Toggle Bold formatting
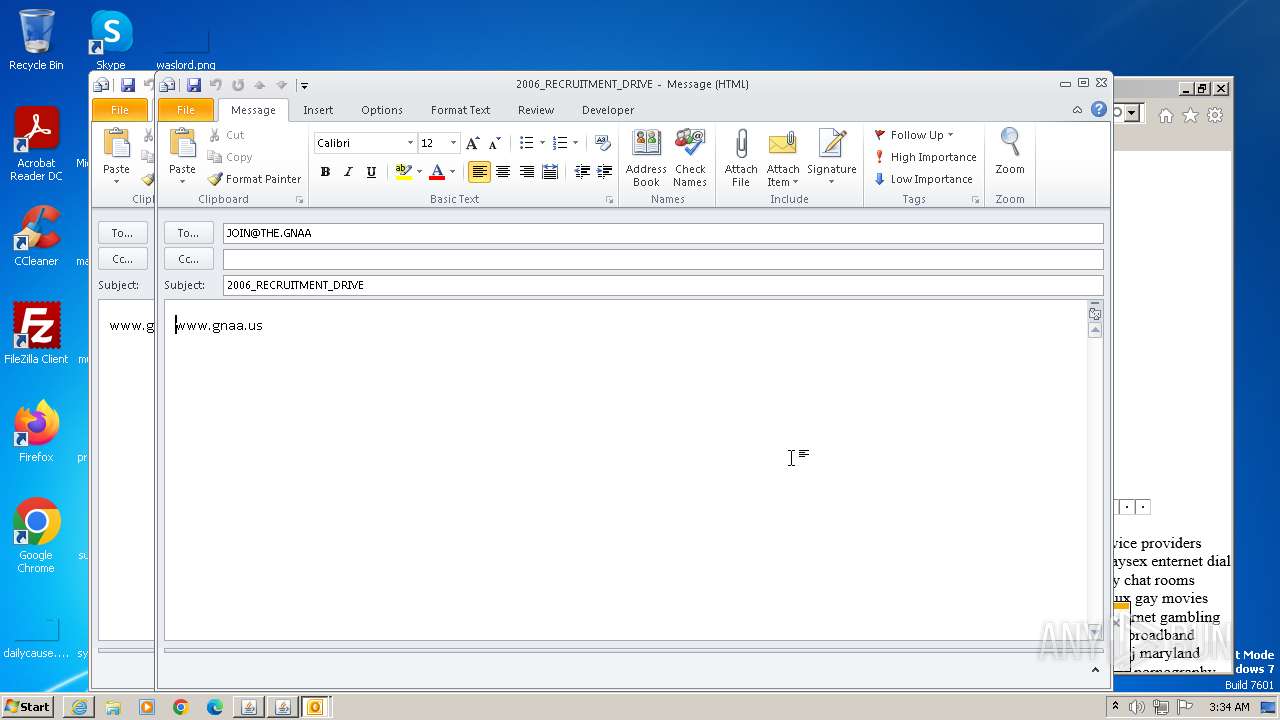Screen dimensions: 1280x720 [325, 172]
